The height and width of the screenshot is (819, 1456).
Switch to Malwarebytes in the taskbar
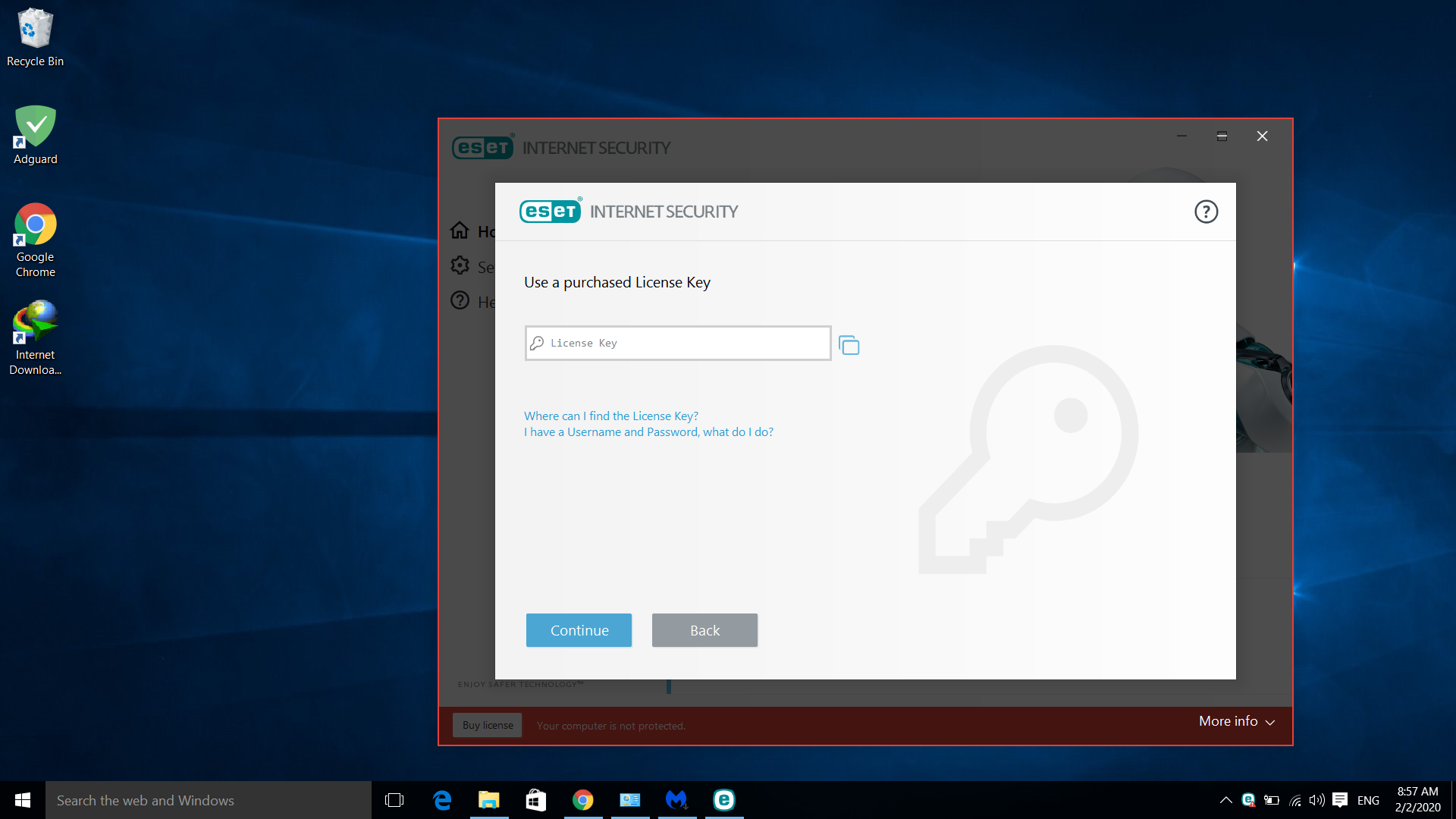[x=677, y=800]
